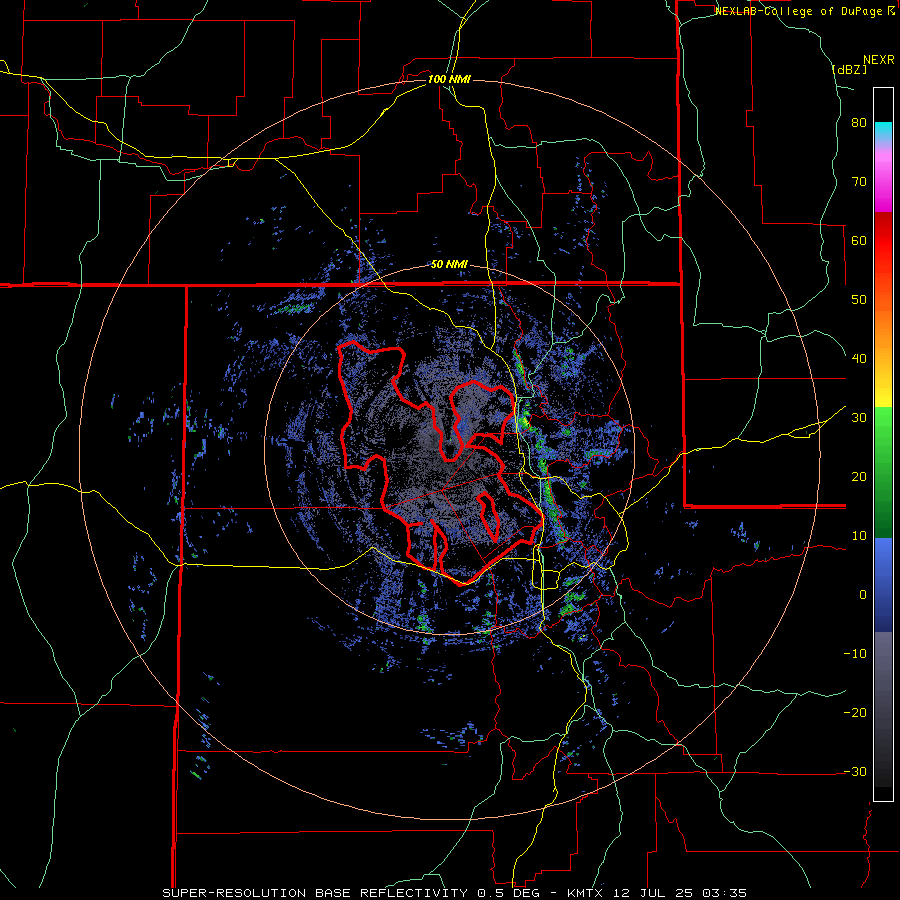This screenshot has height=900, width=900.
Task: Click the -30 value on dBZ scale
Action: (x=855, y=771)
